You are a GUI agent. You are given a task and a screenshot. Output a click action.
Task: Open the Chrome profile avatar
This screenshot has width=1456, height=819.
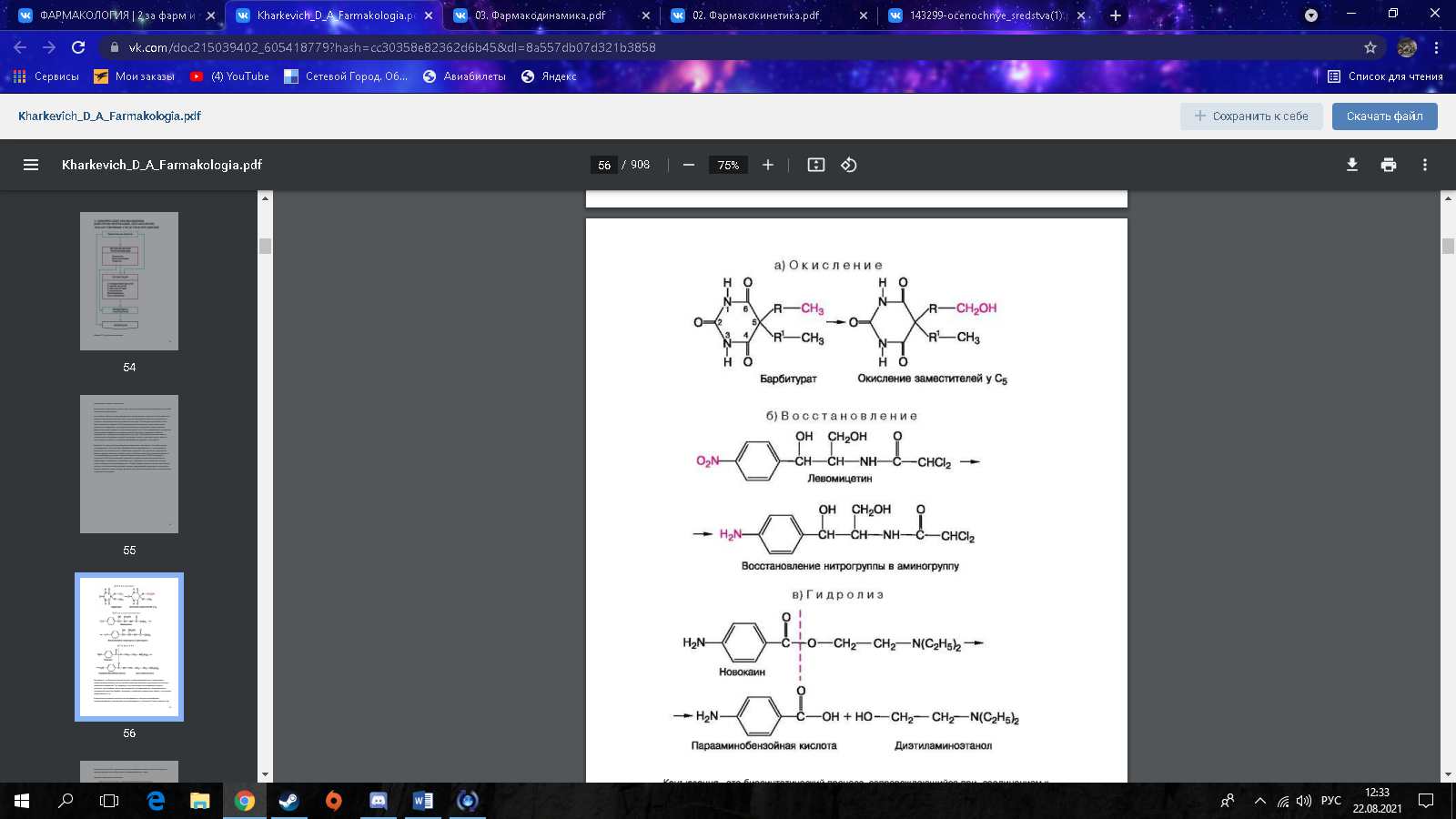click(x=1407, y=47)
